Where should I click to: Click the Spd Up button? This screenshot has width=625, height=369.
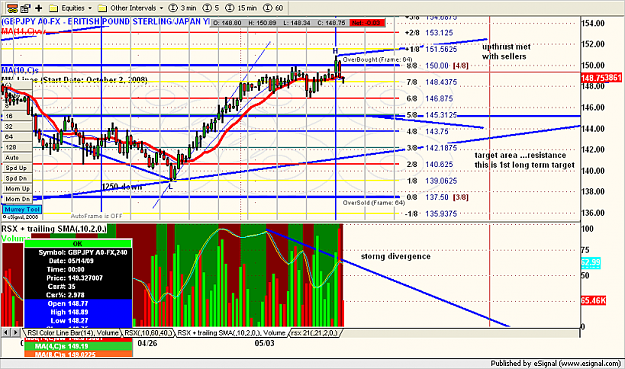(x=16, y=168)
